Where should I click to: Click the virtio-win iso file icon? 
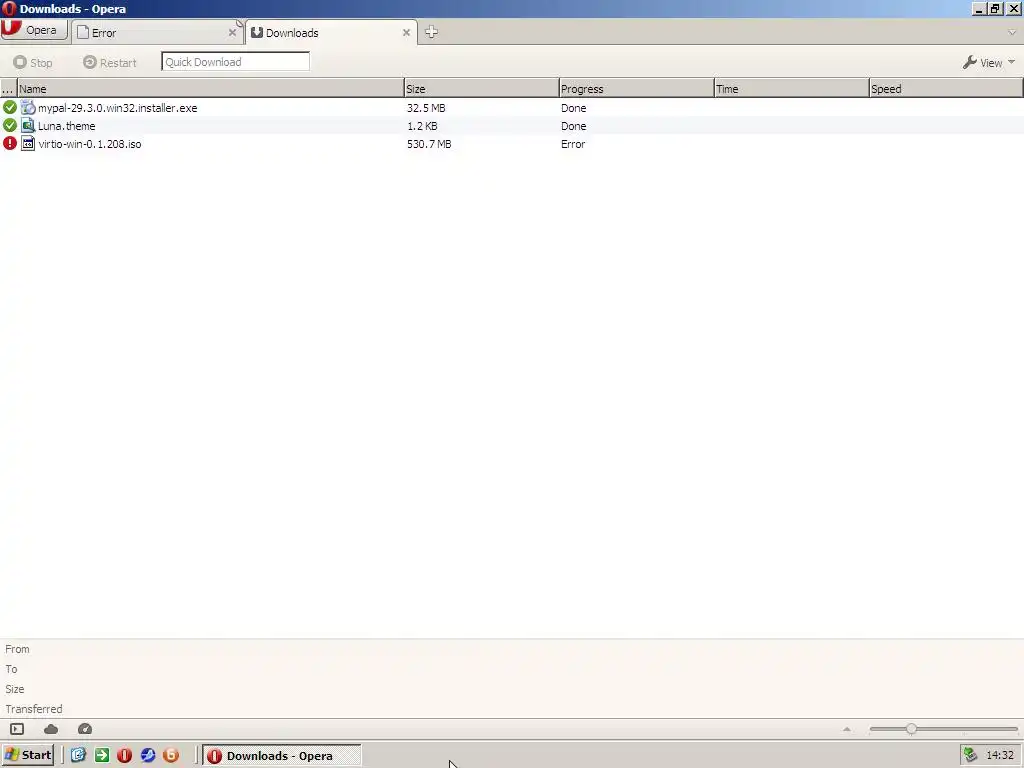point(28,144)
